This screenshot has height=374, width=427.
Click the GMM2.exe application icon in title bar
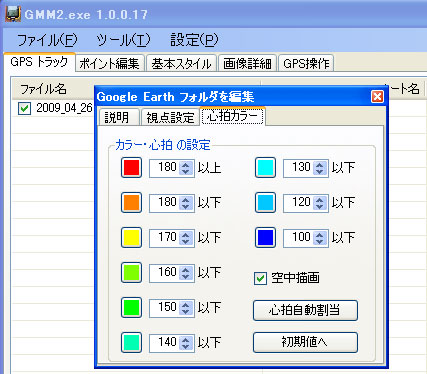[x=13, y=13]
